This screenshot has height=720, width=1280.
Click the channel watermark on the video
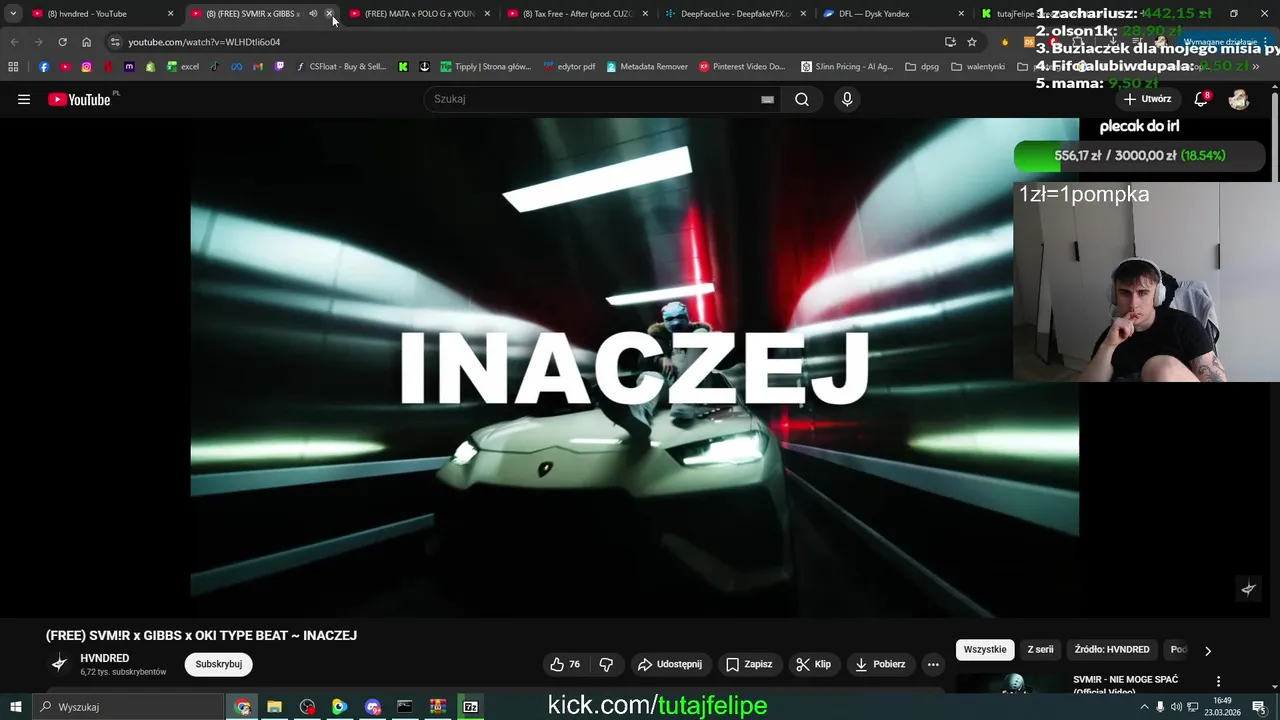coord(1248,589)
